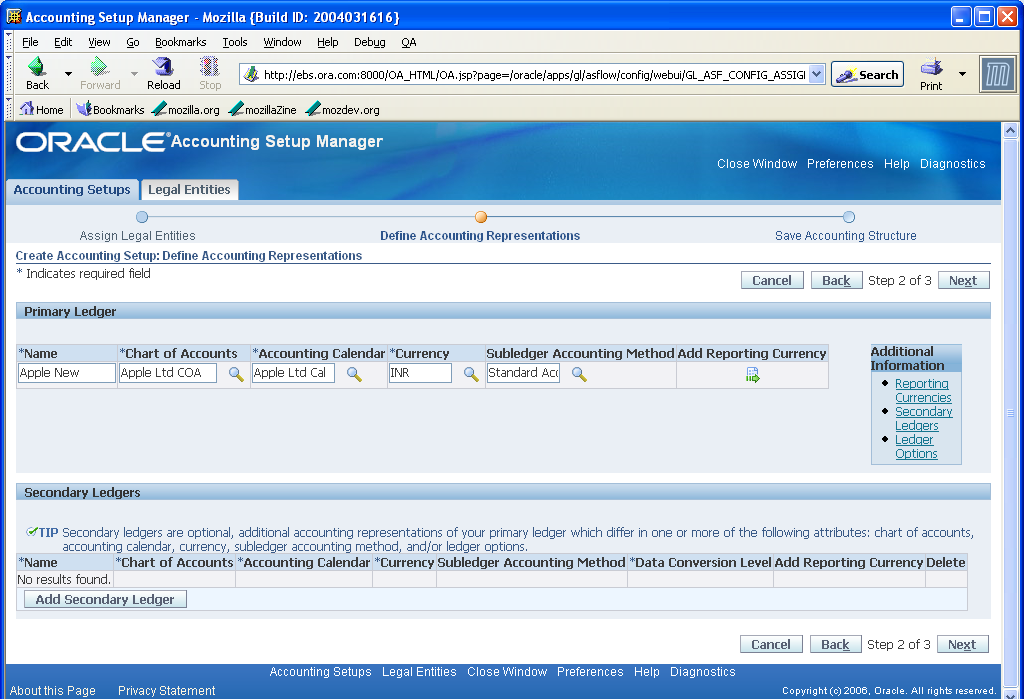Click the primary ledger Name field
This screenshot has width=1024, height=699.
pos(65,372)
